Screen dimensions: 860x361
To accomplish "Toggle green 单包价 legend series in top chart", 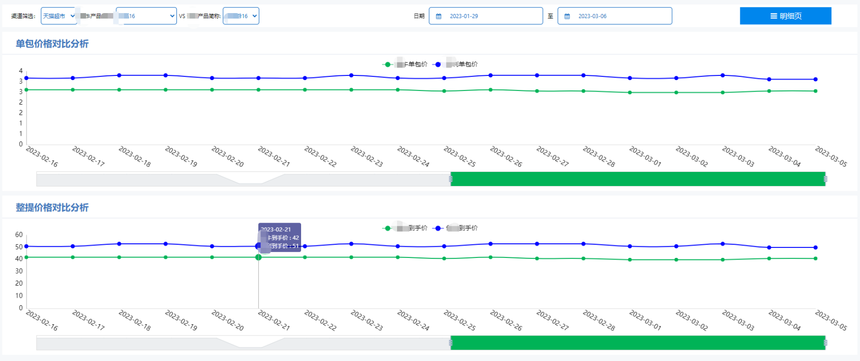I will pos(405,64).
